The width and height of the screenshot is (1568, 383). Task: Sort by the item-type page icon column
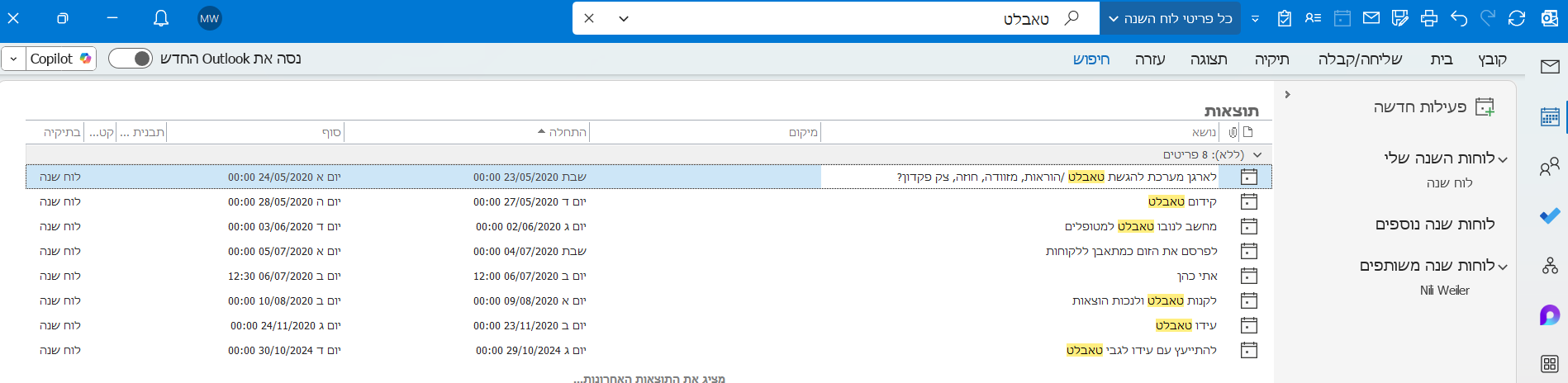[1248, 132]
